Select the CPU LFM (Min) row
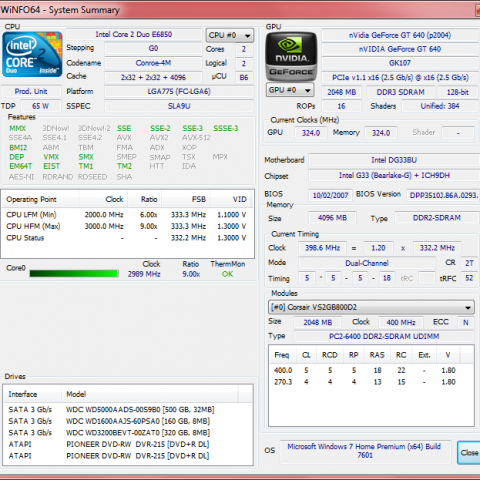This screenshot has height=480, width=480. coord(127,215)
